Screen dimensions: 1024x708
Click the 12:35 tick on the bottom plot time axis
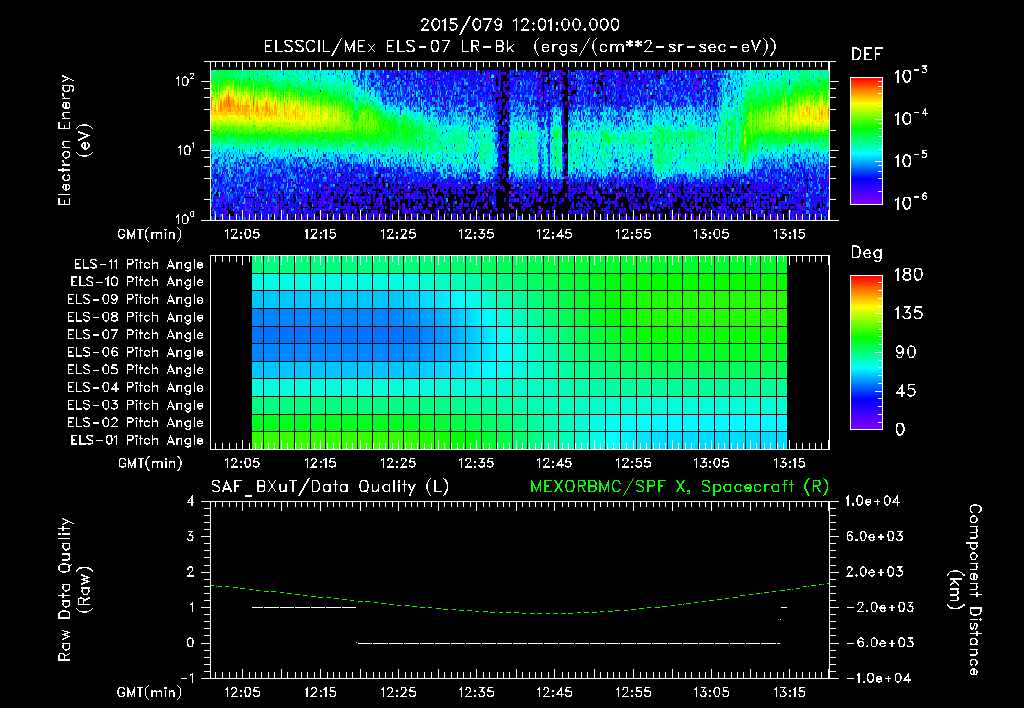pyautogui.click(x=476, y=692)
